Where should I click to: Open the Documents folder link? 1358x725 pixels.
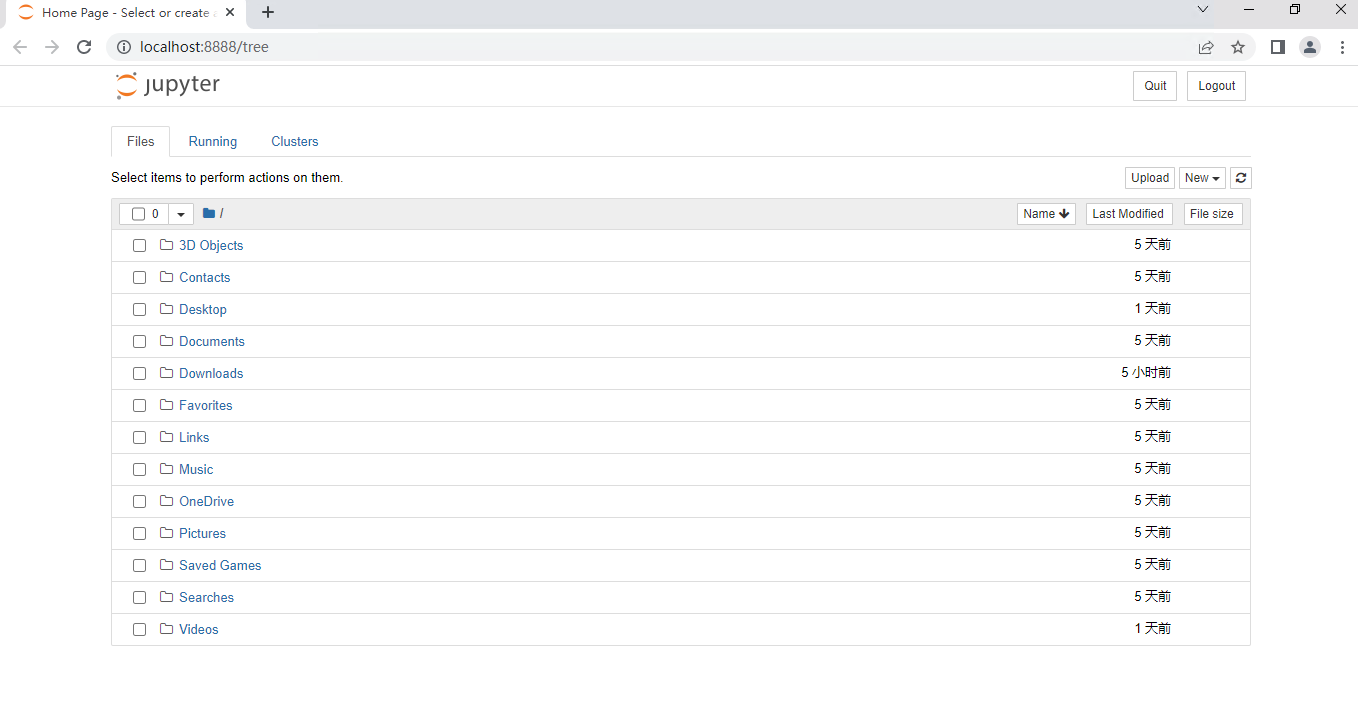click(x=212, y=342)
